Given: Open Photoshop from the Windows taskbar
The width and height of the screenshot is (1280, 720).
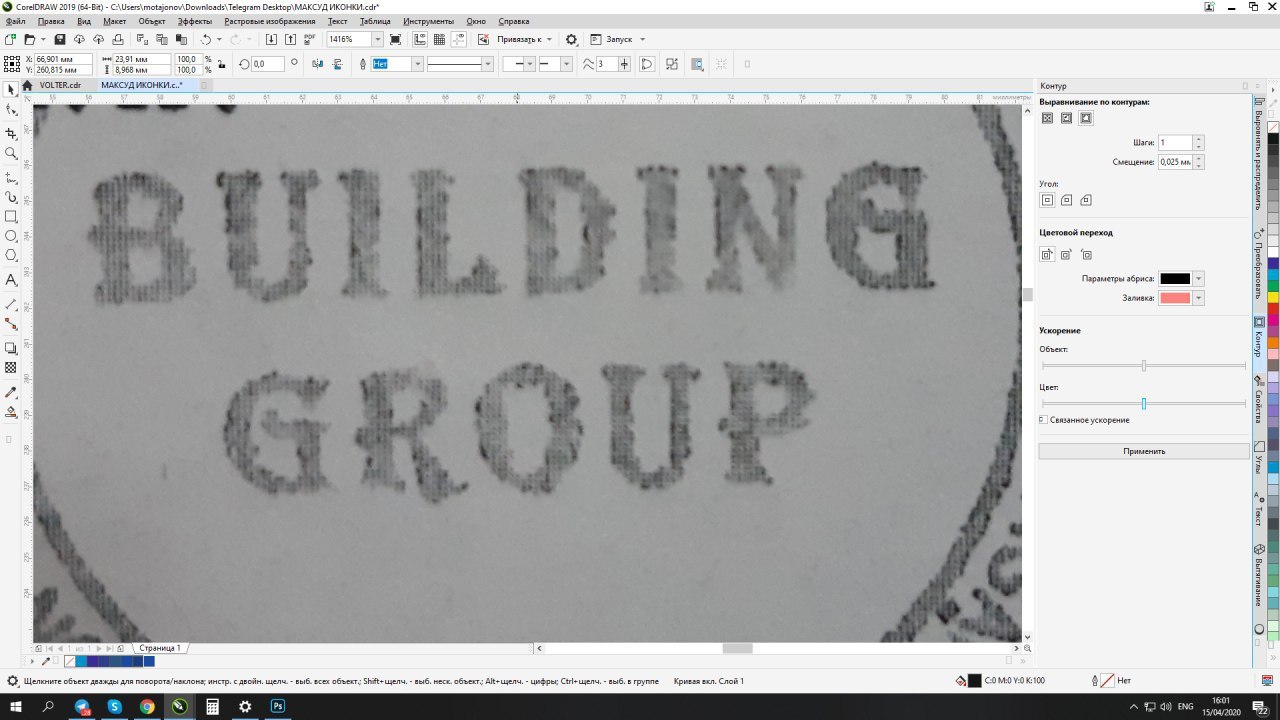Looking at the screenshot, I should [x=278, y=706].
